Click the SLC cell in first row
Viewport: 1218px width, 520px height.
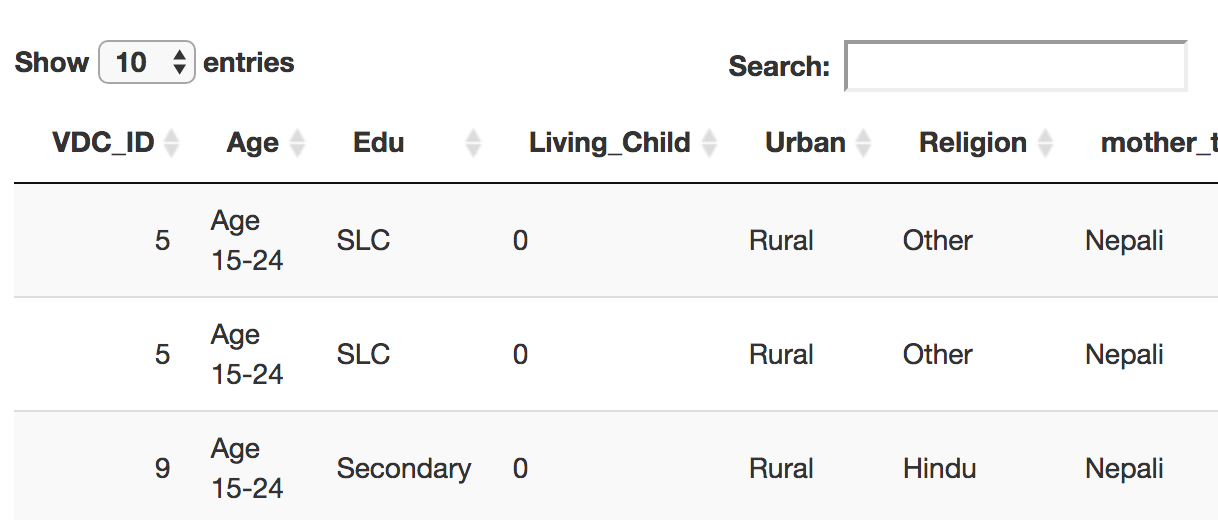[x=363, y=240]
